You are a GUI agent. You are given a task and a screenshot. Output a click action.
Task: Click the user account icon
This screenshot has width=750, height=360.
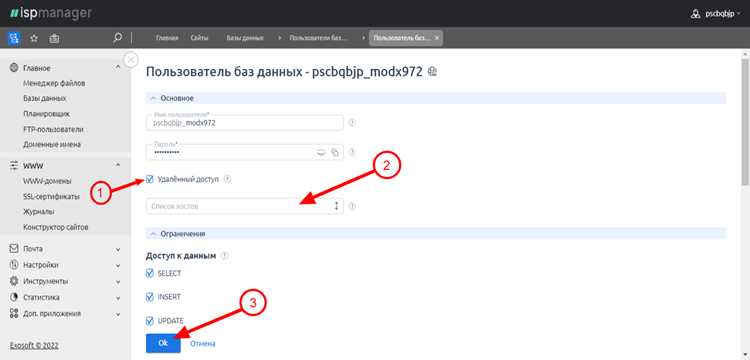695,14
